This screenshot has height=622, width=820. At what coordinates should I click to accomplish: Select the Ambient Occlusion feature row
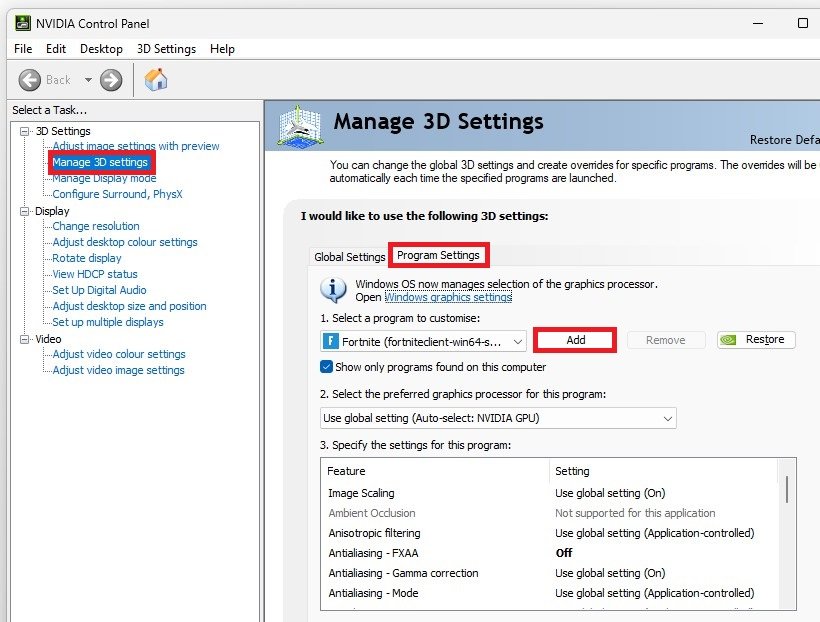551,513
